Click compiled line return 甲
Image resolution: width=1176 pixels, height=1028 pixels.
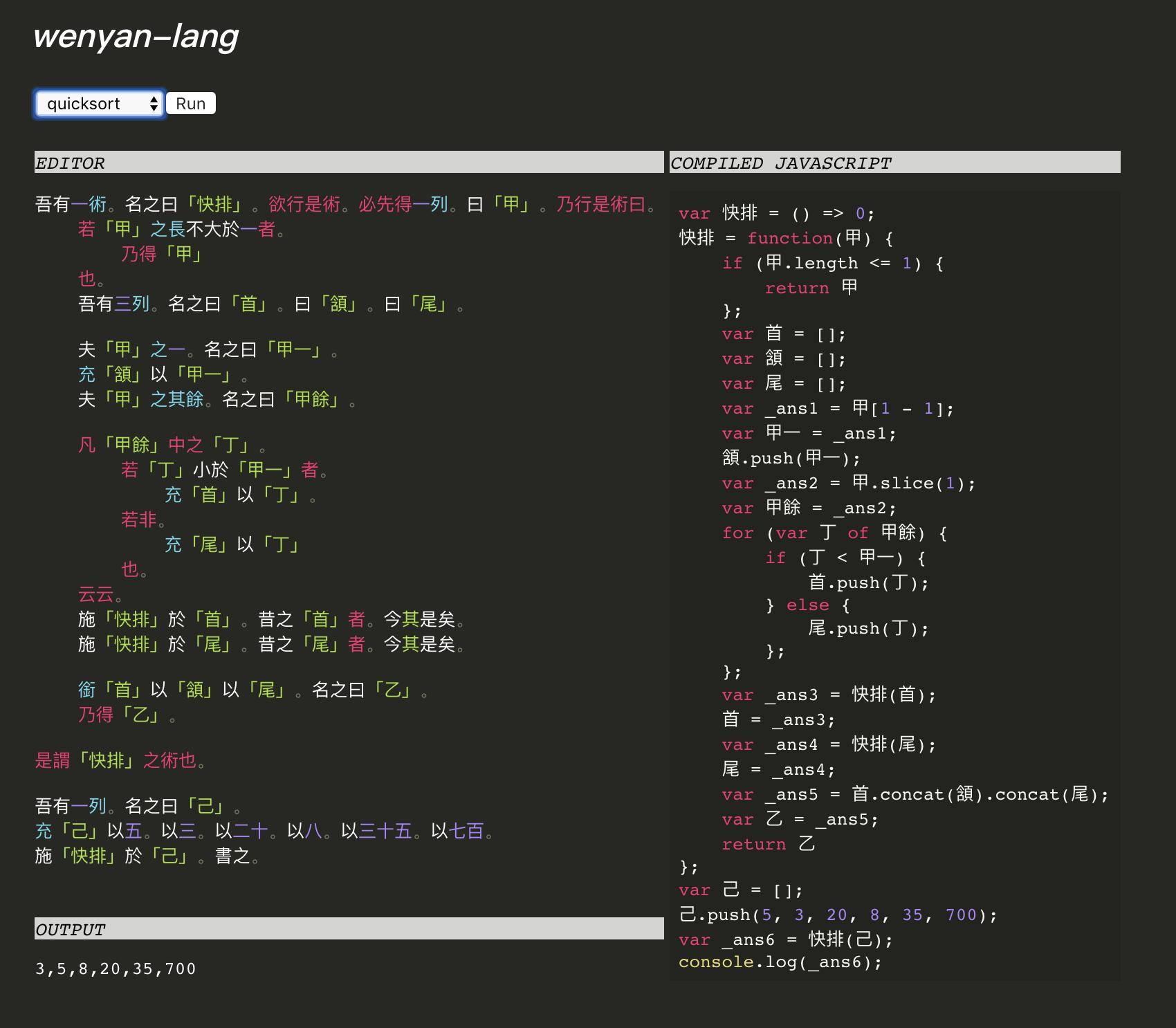[811, 288]
